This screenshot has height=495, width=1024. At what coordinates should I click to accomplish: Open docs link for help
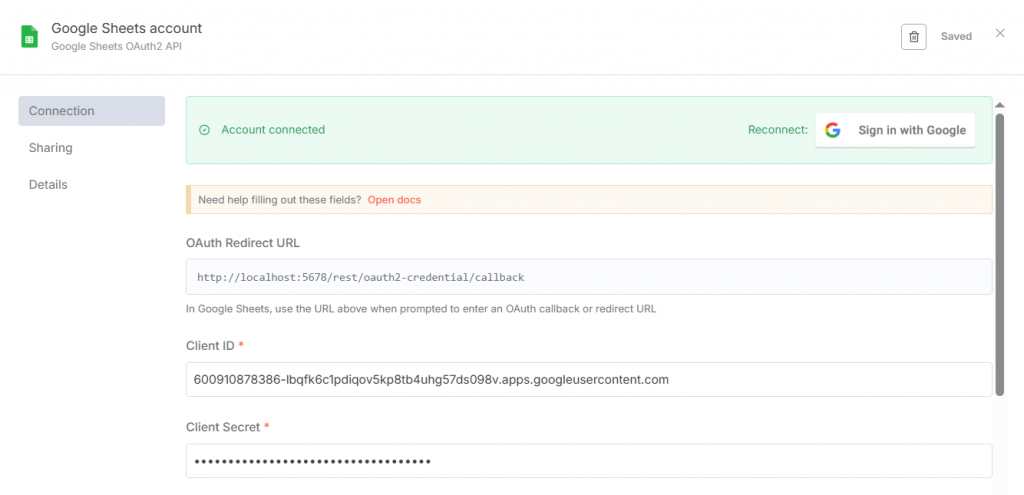[x=394, y=200]
